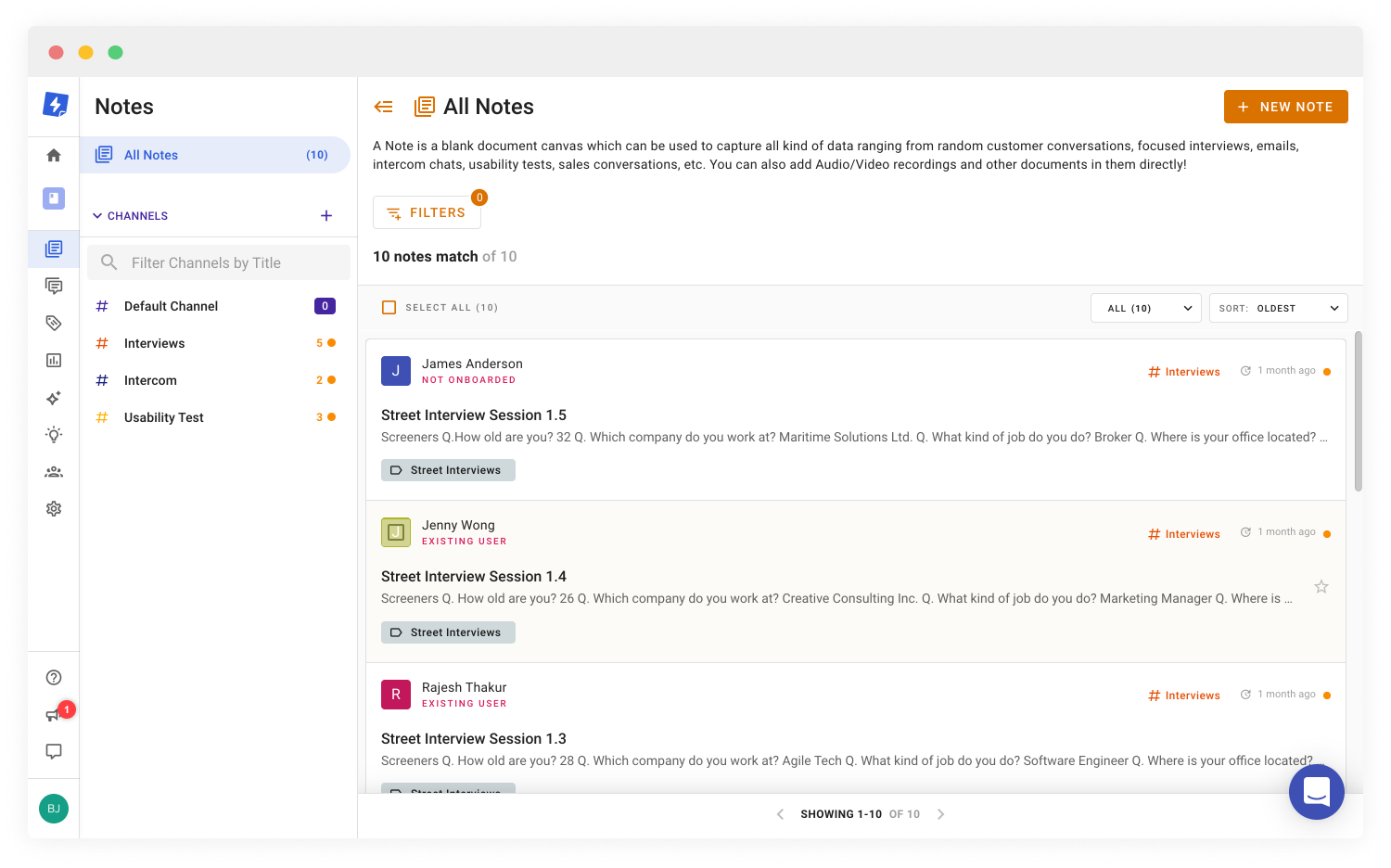Open Default Channel
Viewport: 1391px width, 868px height.
215,306
